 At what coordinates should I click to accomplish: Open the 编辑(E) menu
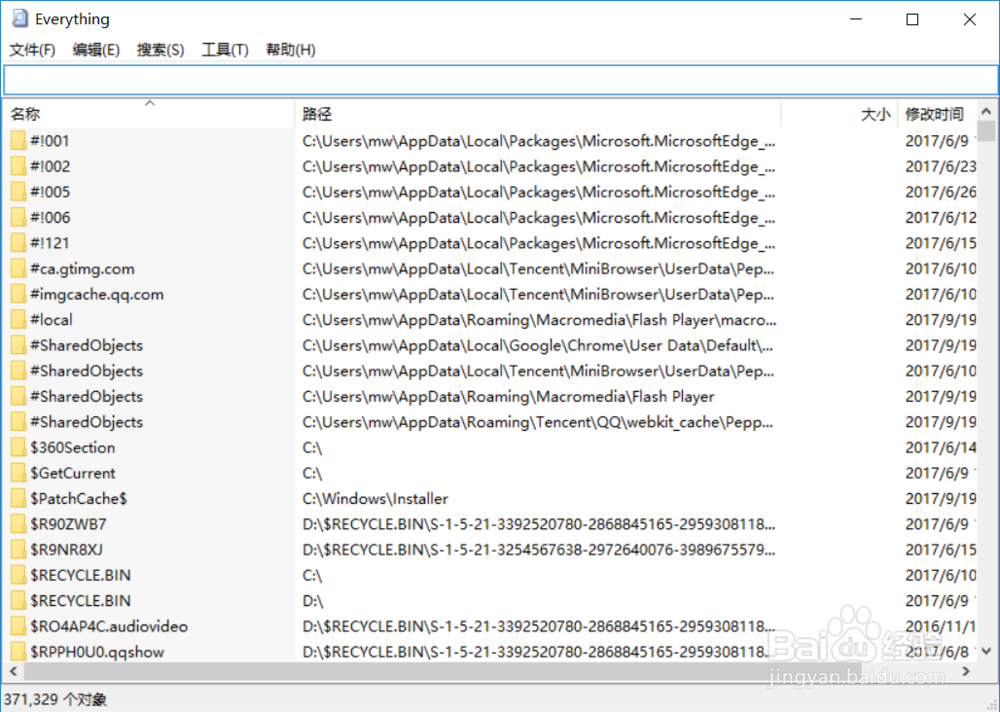click(x=96, y=50)
